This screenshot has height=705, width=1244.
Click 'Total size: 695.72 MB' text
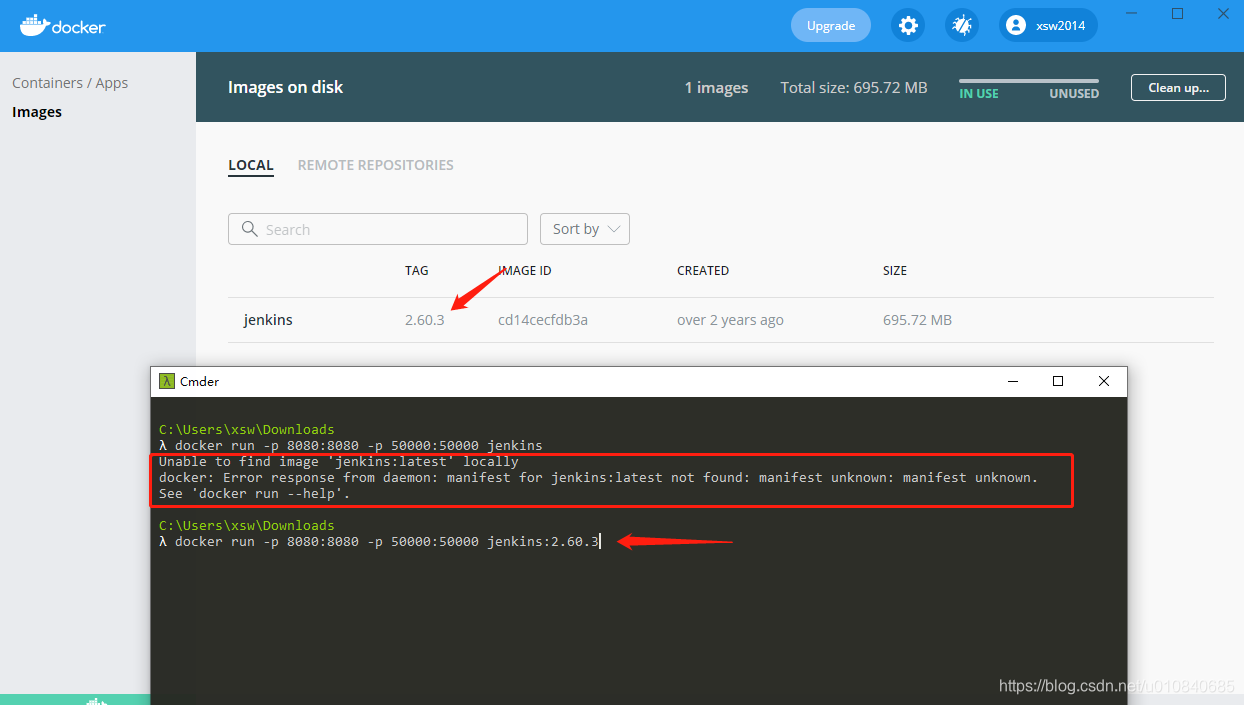point(854,88)
